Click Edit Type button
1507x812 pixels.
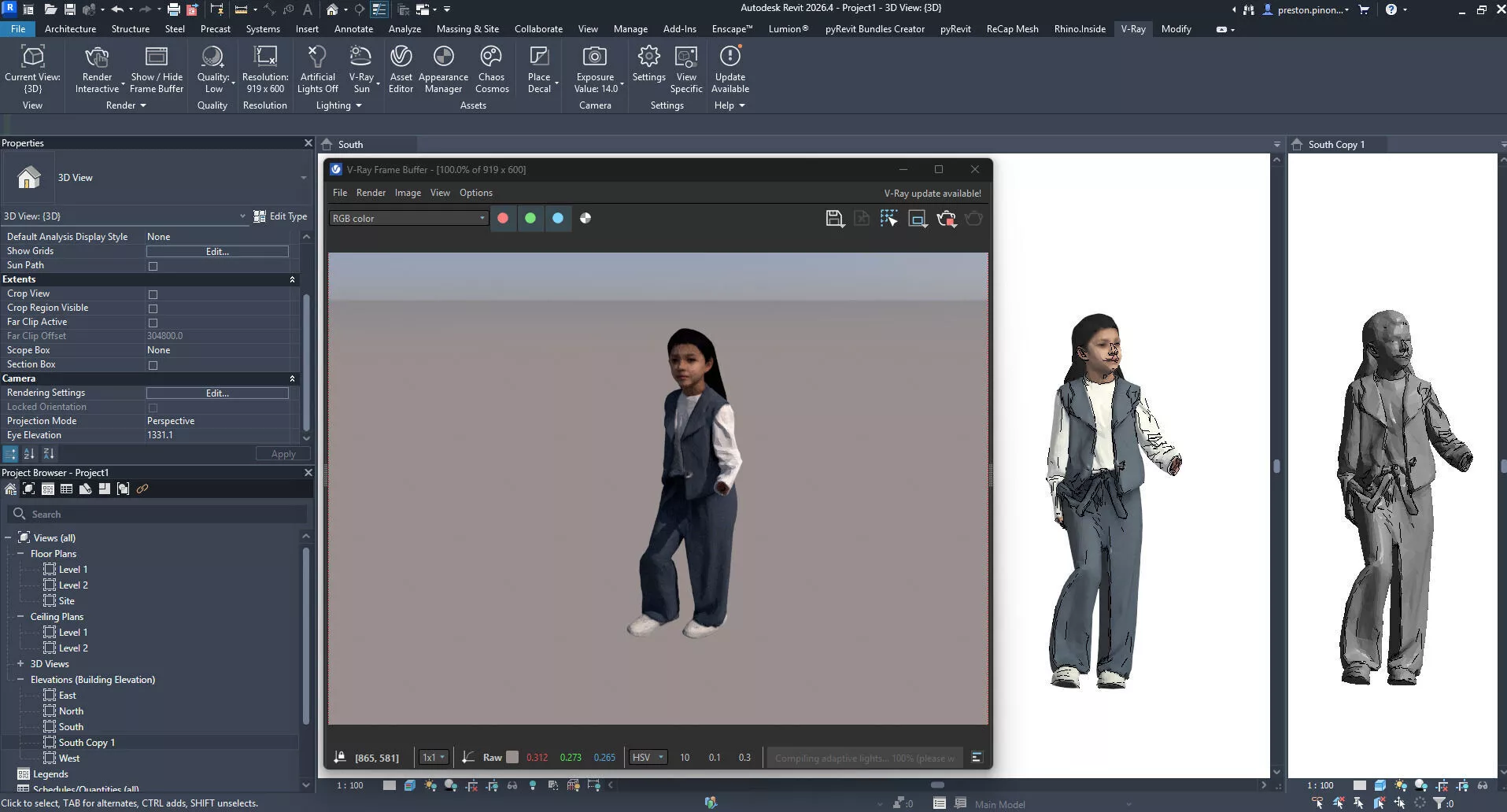[280, 216]
